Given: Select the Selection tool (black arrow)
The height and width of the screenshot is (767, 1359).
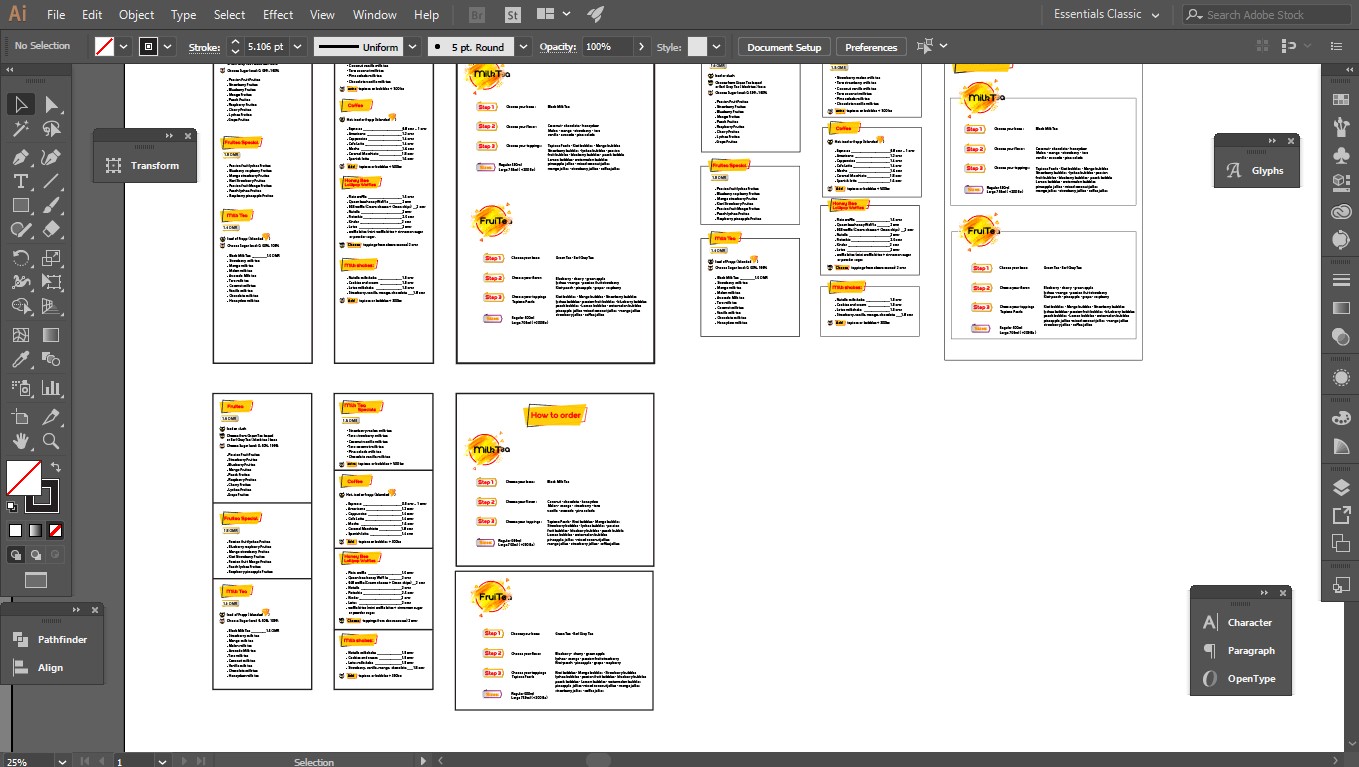Looking at the screenshot, I should click(x=20, y=104).
